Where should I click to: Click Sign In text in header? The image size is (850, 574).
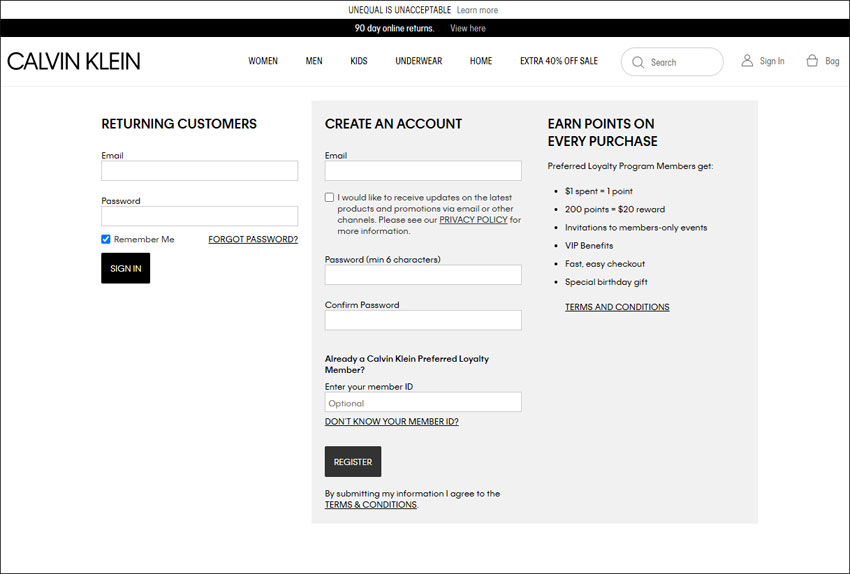[772, 61]
